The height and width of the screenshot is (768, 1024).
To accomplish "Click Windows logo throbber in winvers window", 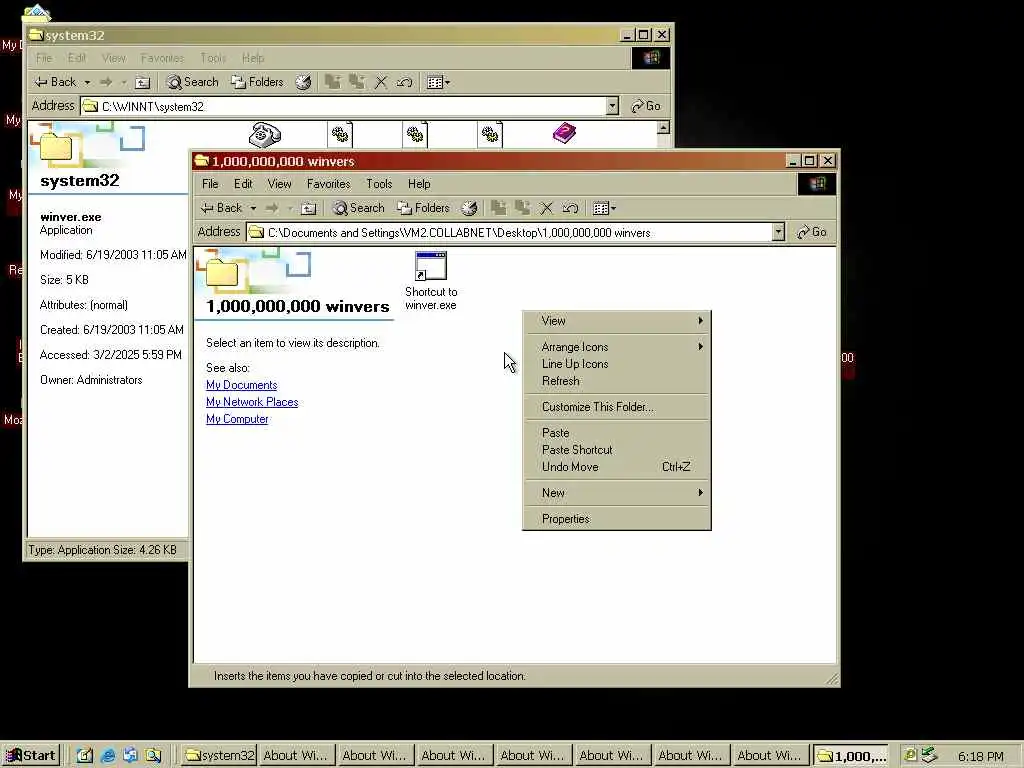I will coord(816,184).
